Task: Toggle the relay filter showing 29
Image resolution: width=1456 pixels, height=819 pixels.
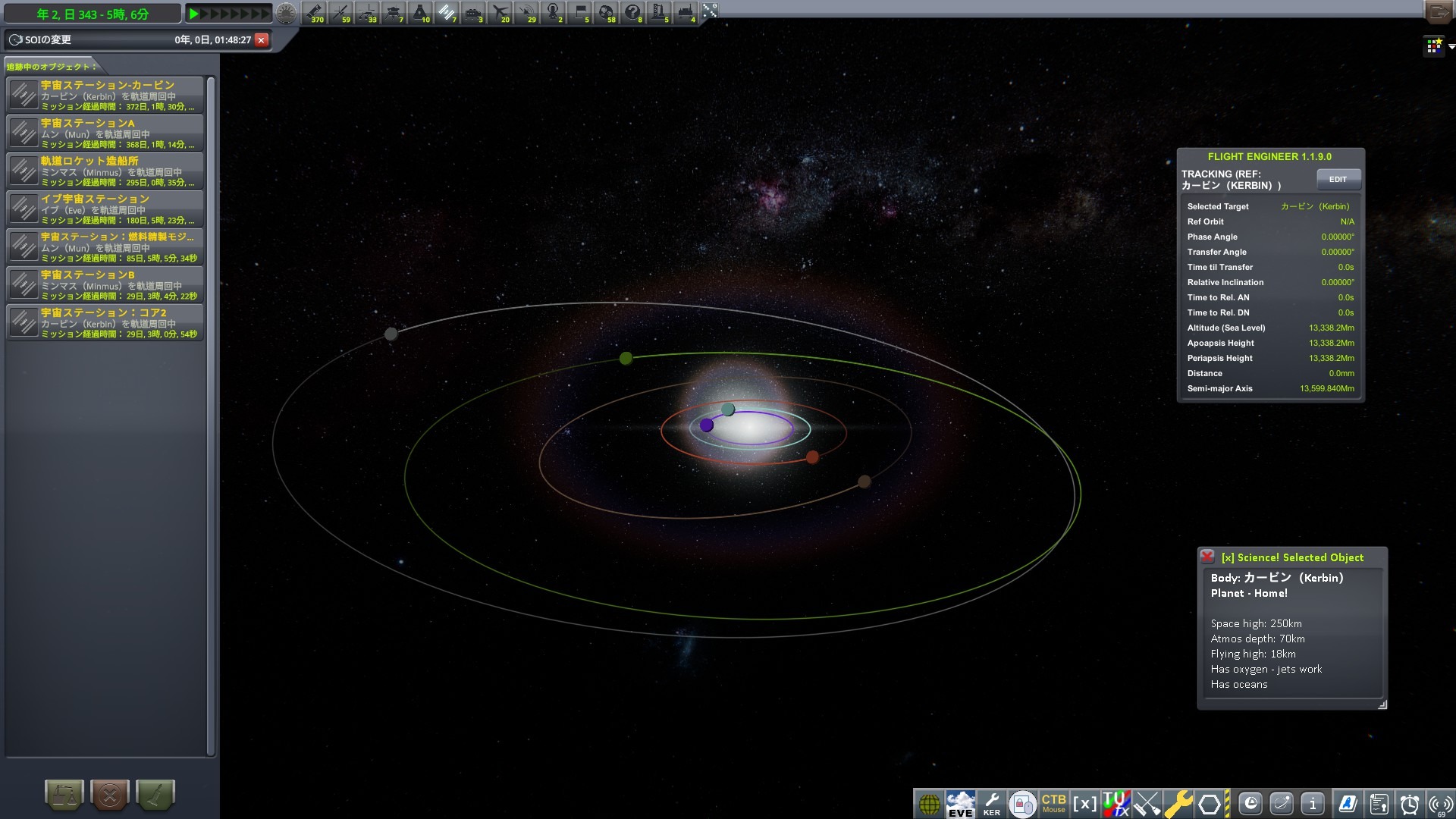Action: (x=526, y=12)
